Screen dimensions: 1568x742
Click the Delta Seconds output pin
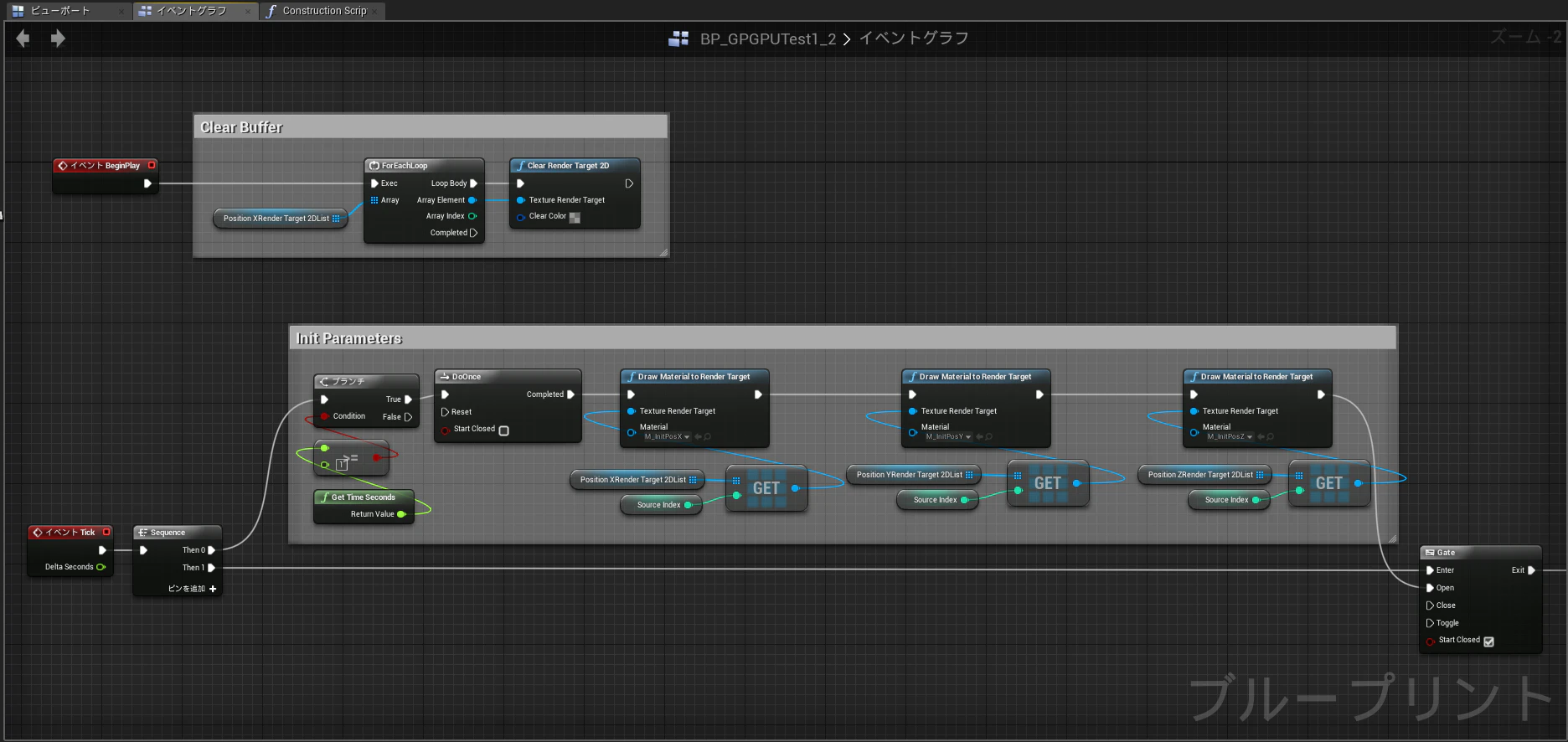pos(101,567)
